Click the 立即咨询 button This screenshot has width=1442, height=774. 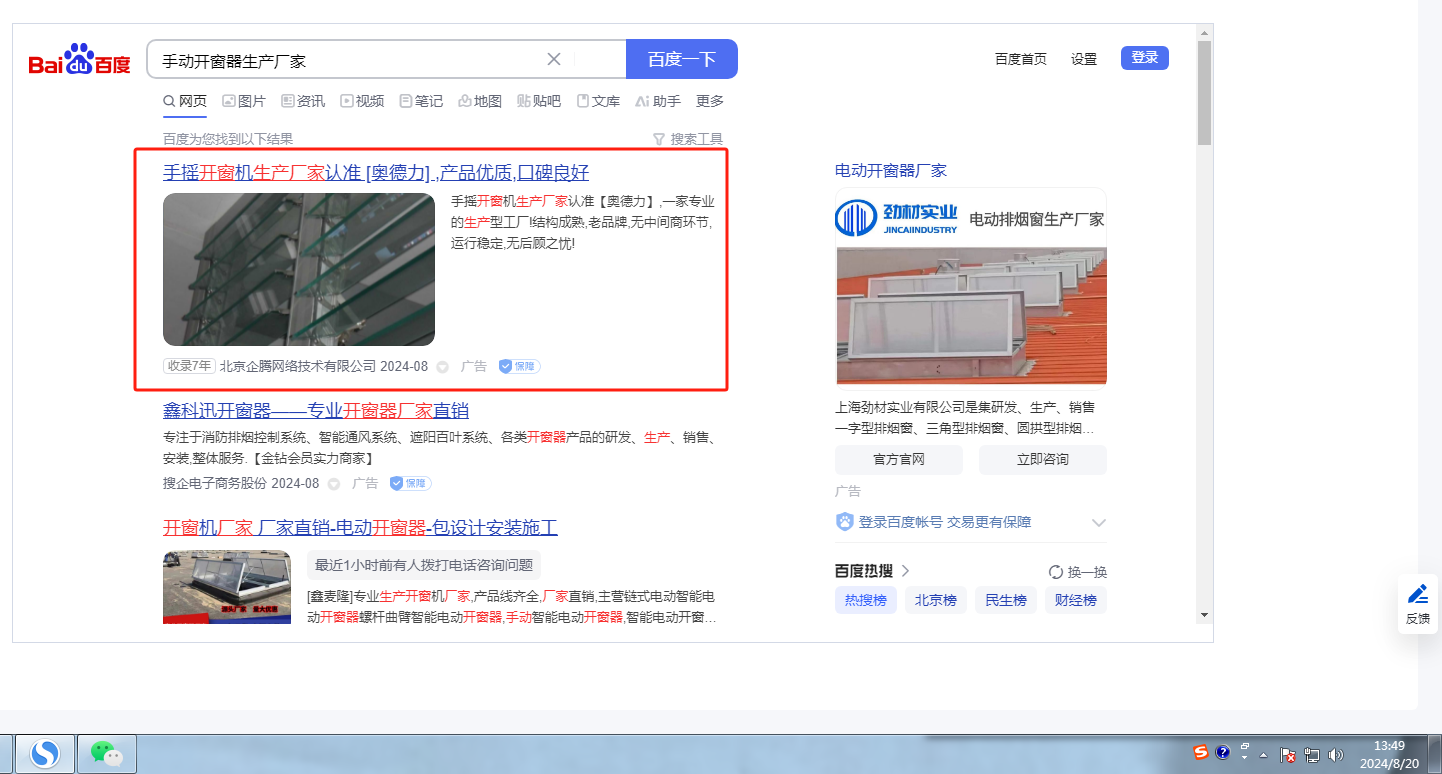click(1043, 460)
